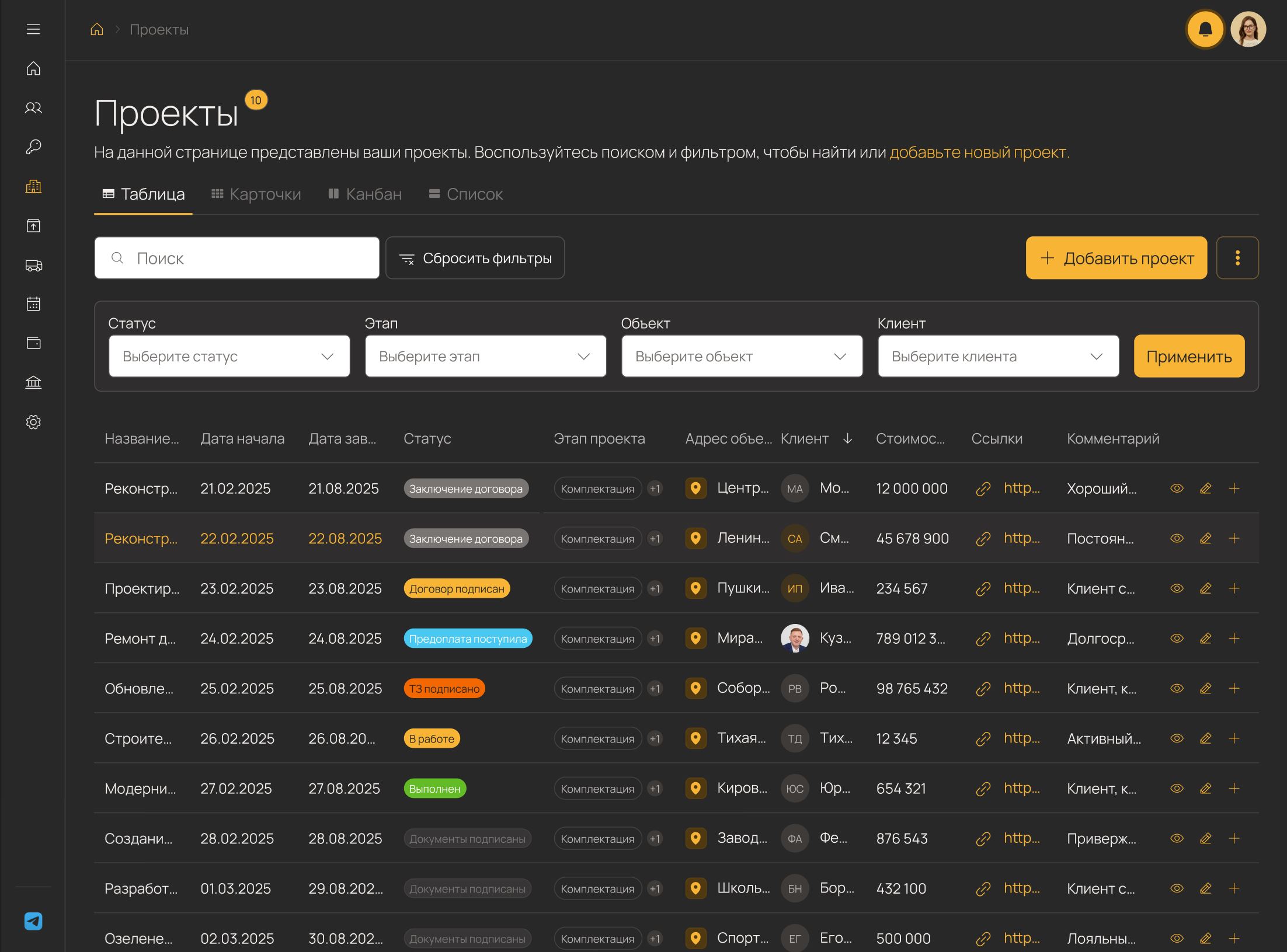The image size is (1287, 952).
Task: Expand the 'Выберите этап' dropdown
Action: (485, 356)
